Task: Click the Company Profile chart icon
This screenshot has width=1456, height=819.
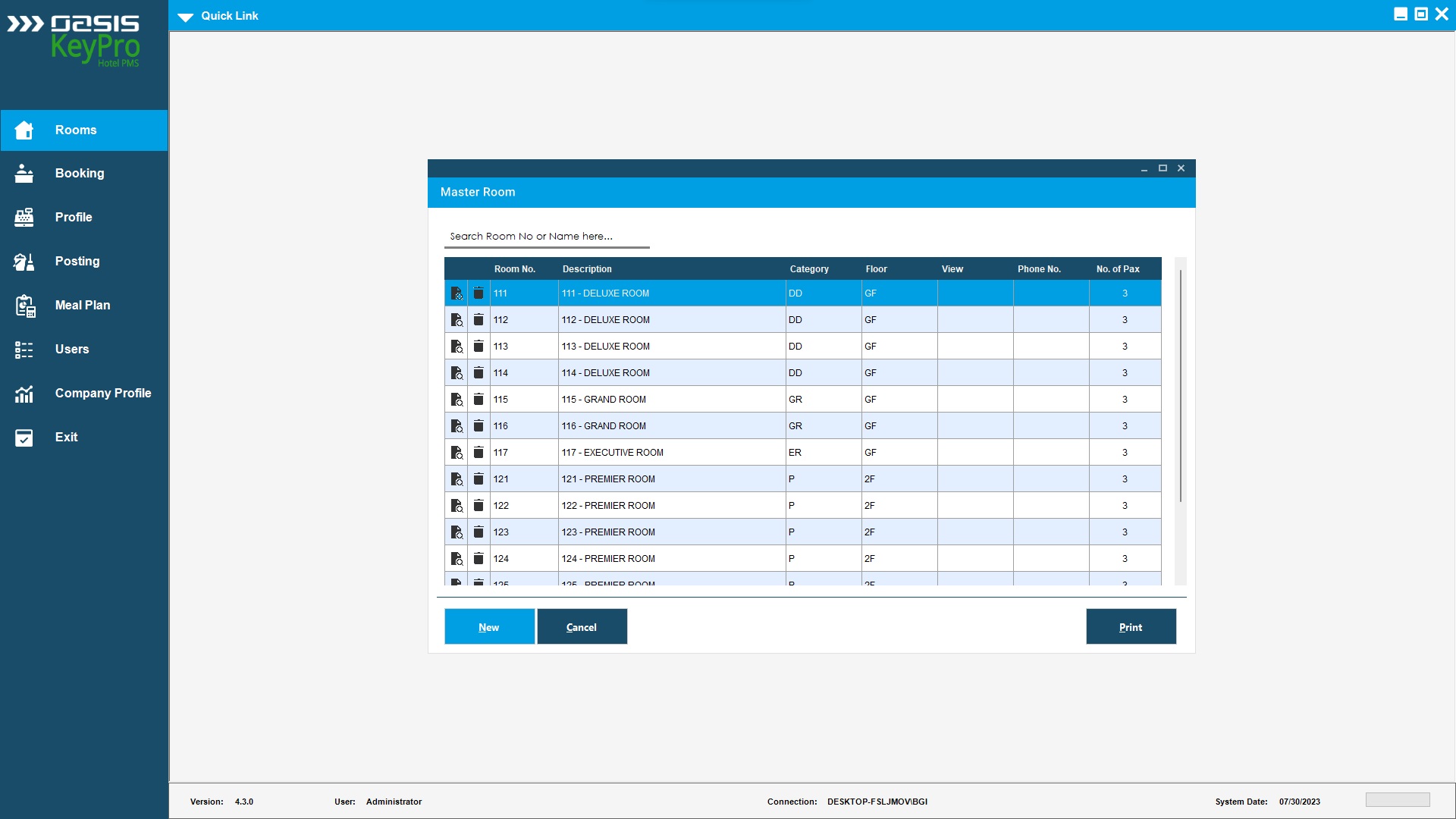Action: [24, 394]
